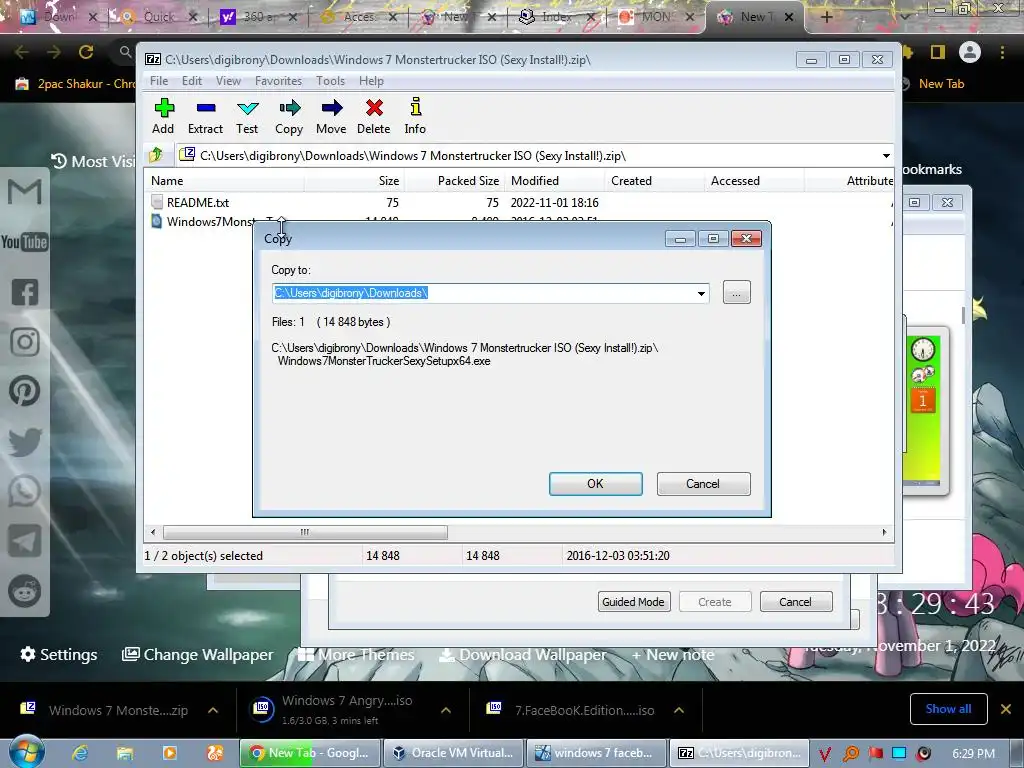Open Telegram from the sidebar
The width and height of the screenshot is (1024, 768).
point(25,541)
